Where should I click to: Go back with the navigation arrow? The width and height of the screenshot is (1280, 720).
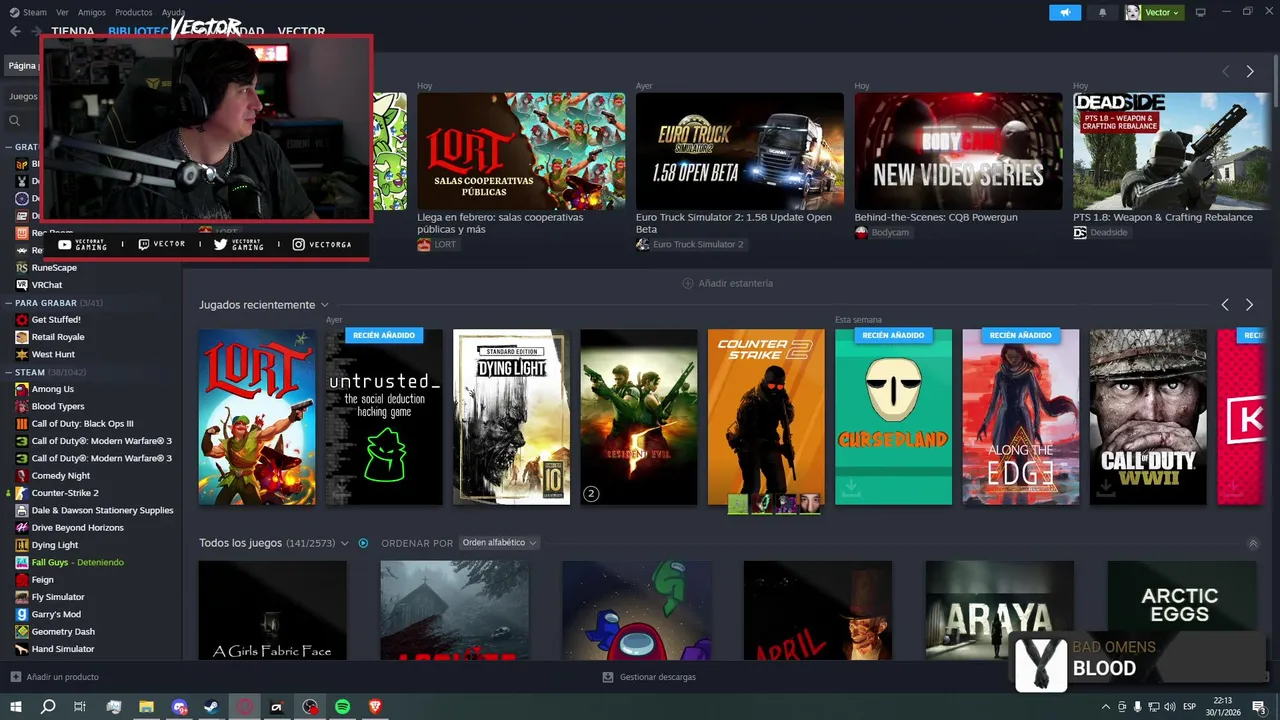pos(15,31)
